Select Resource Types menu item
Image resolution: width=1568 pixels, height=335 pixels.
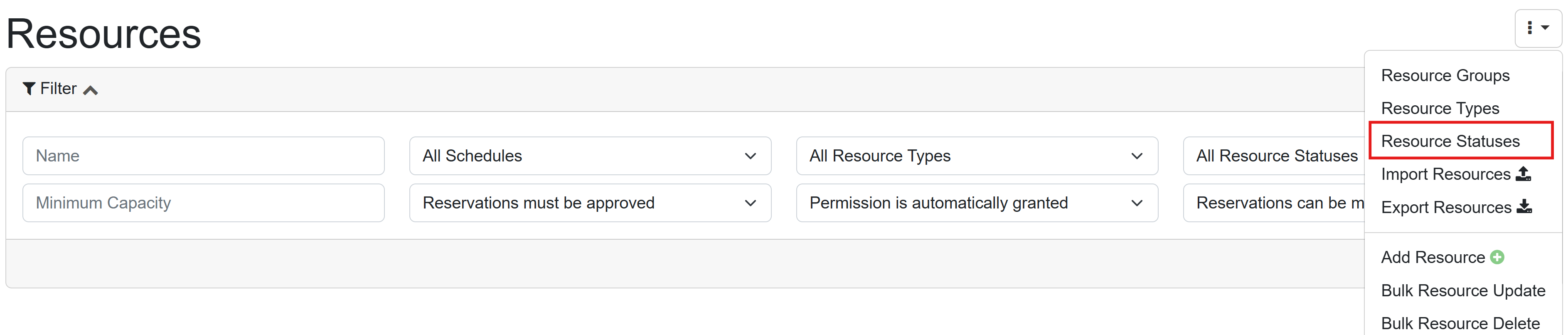coord(1440,109)
